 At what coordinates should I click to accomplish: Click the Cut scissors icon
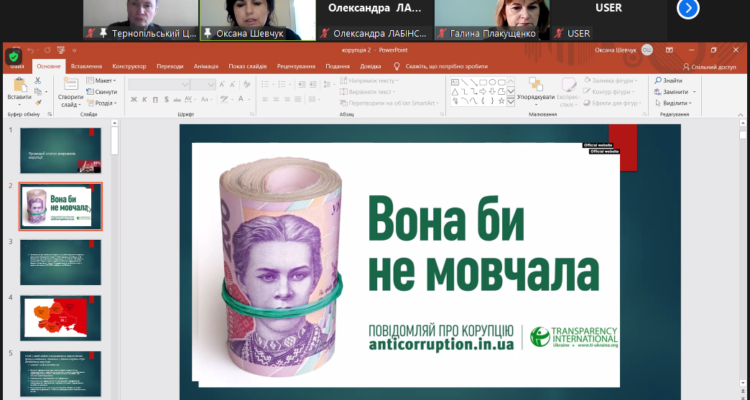click(x=38, y=81)
